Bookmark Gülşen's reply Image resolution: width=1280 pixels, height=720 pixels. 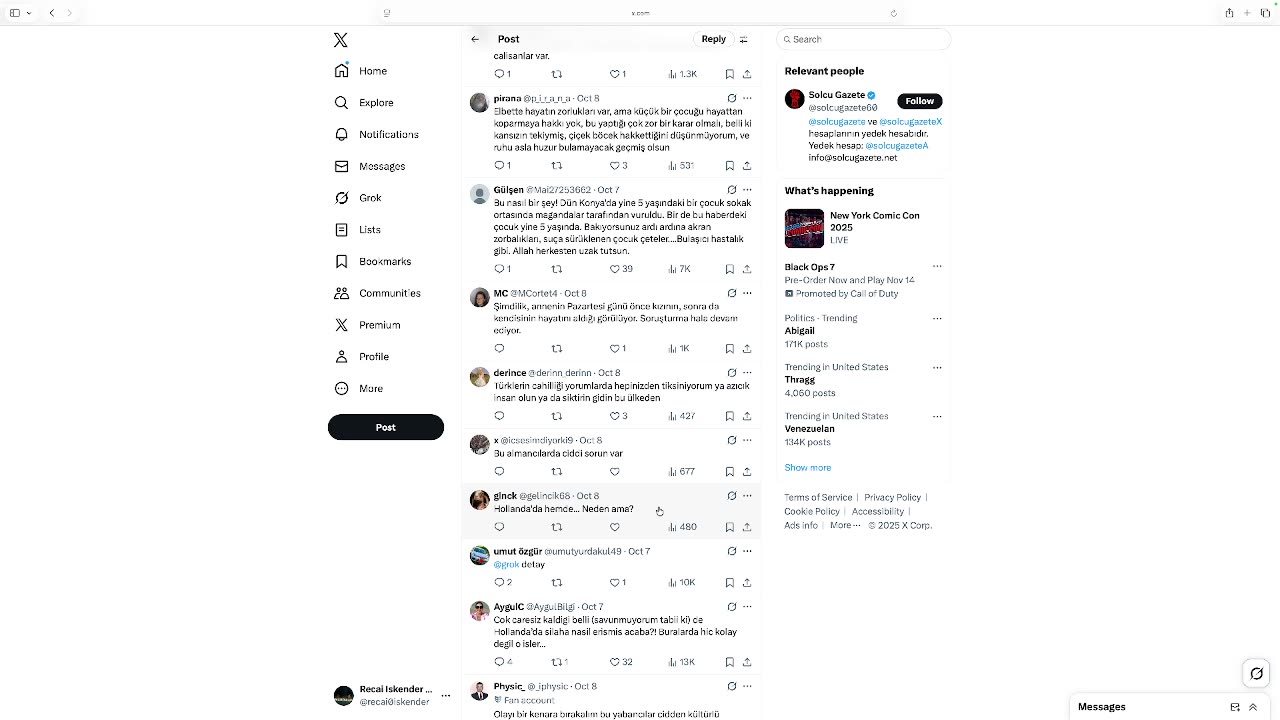(730, 269)
